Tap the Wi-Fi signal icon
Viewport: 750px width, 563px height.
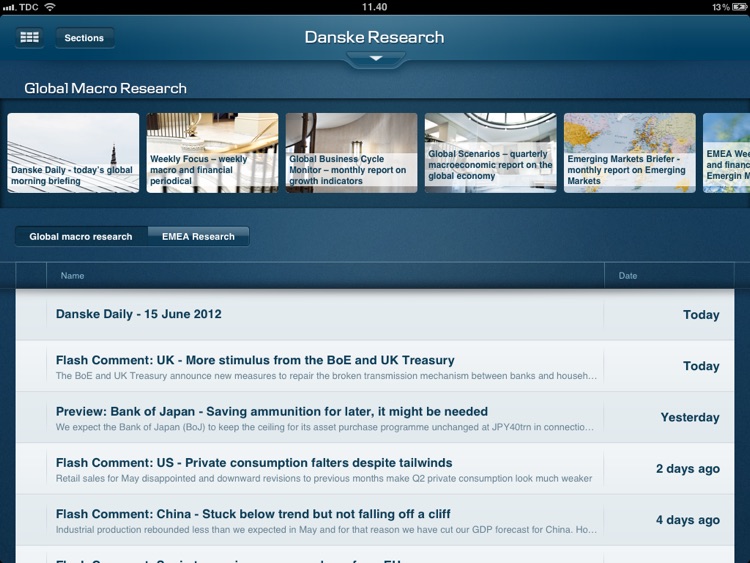50,7
